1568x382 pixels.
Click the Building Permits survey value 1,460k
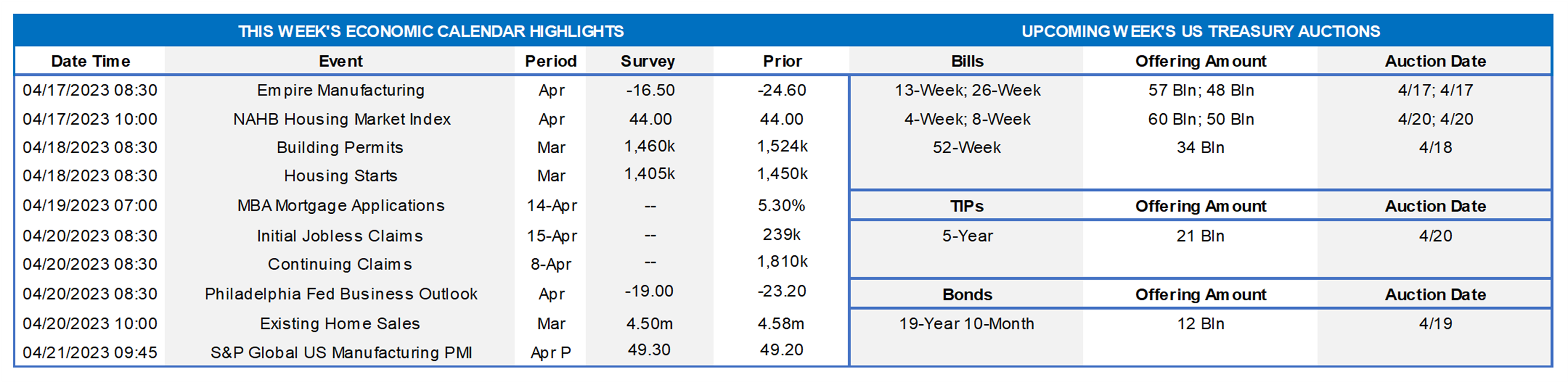650,146
